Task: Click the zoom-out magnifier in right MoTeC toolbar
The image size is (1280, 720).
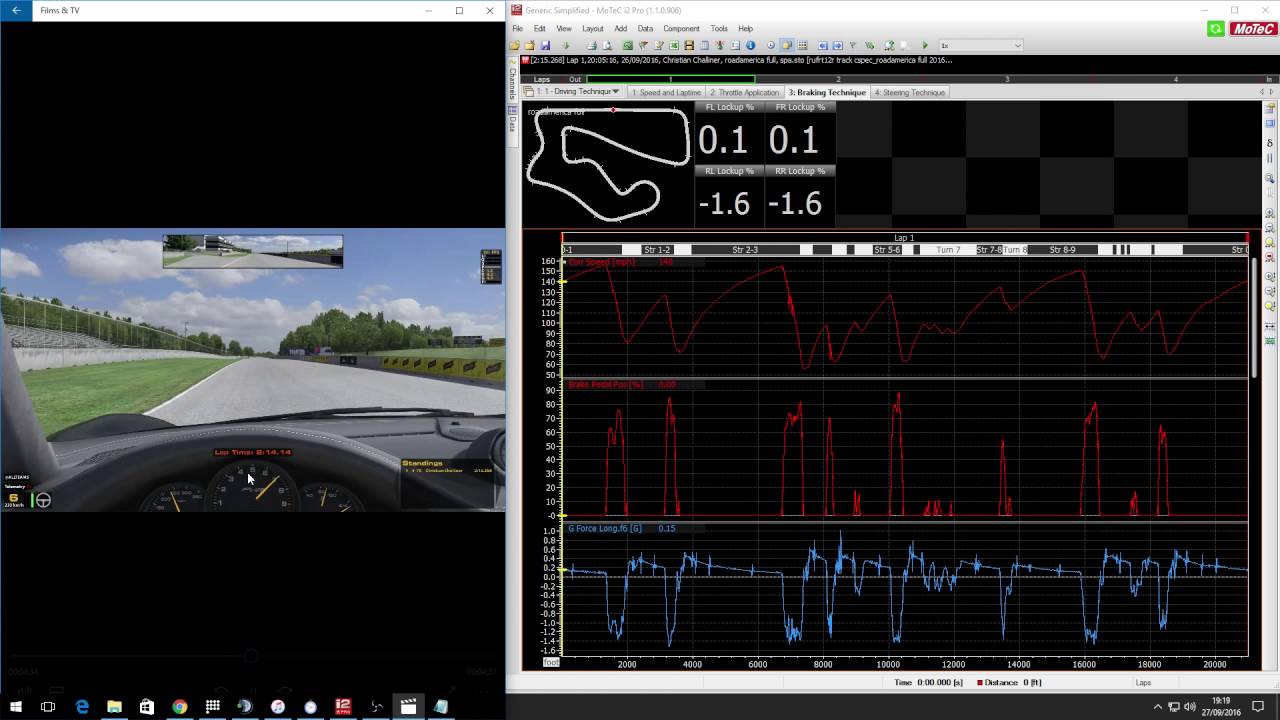Action: (x=1270, y=228)
